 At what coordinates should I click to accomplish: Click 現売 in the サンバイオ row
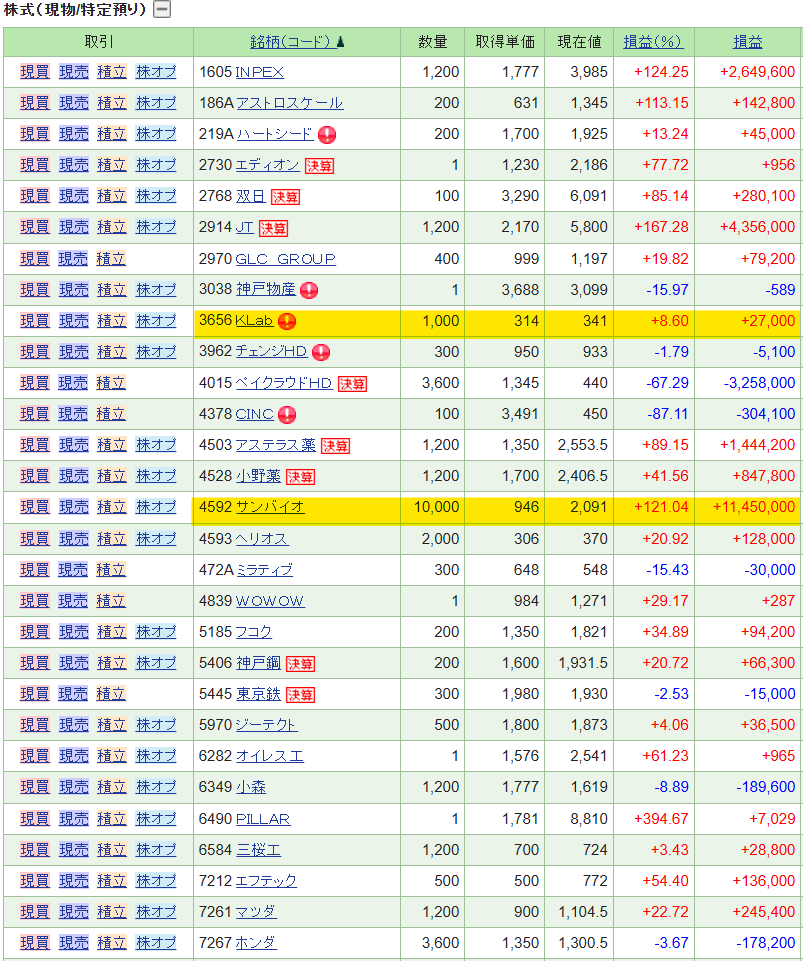tap(73, 507)
